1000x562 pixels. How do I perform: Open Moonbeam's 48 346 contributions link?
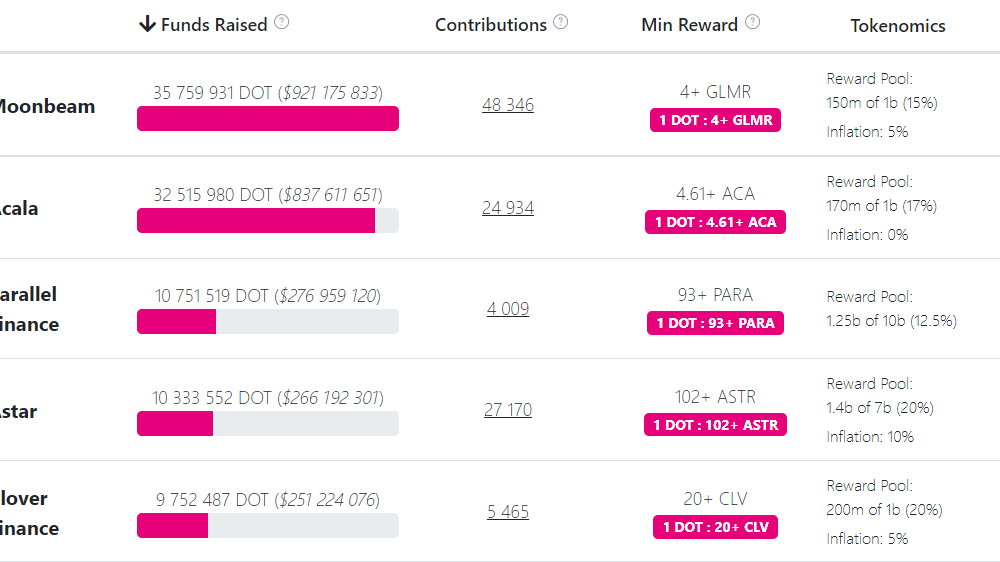coord(508,105)
